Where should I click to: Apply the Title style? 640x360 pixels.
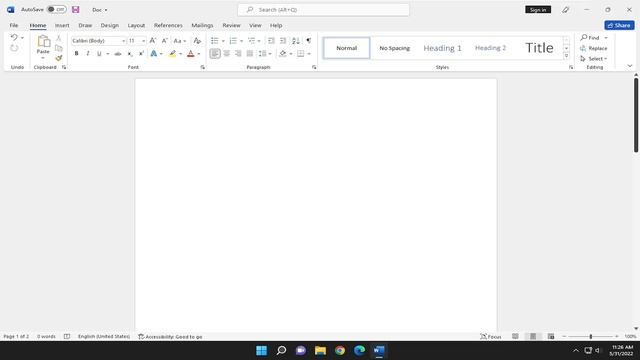pyautogui.click(x=539, y=48)
